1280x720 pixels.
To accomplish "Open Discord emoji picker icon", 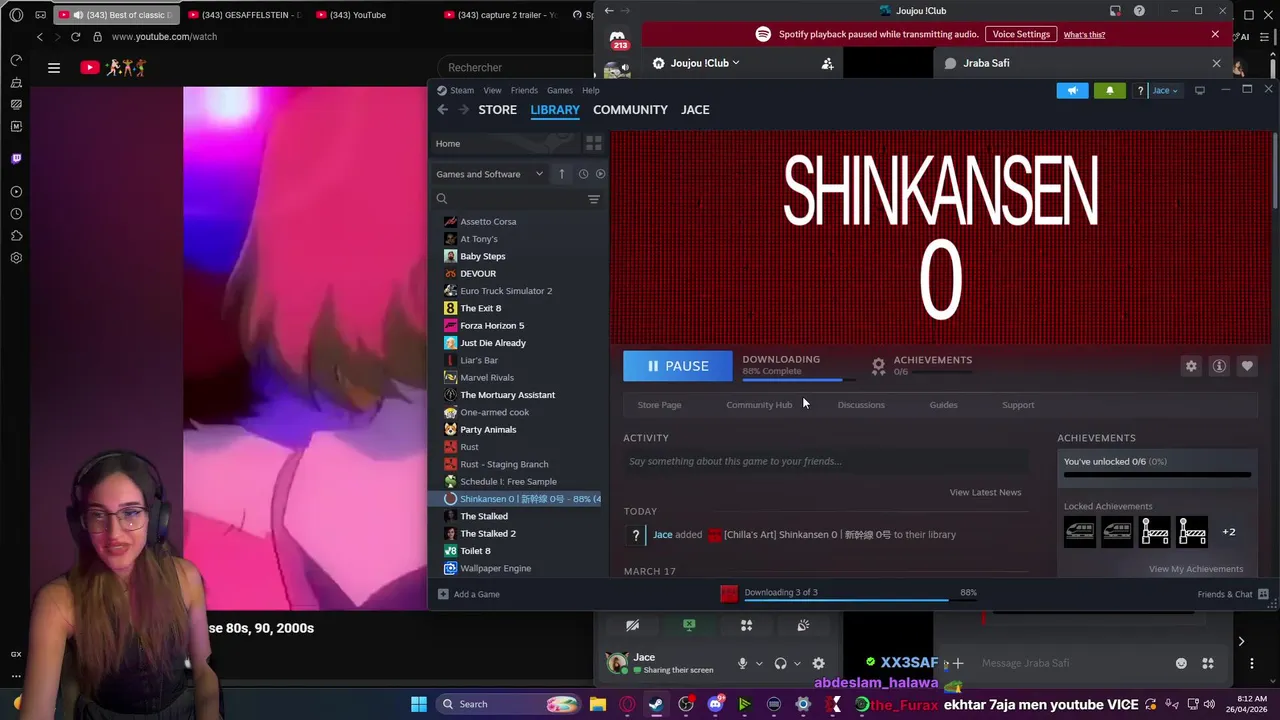I will pyautogui.click(x=1181, y=663).
